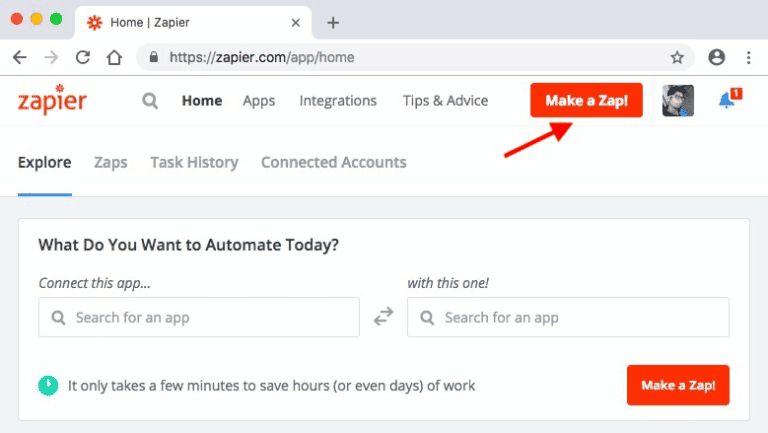
Task: Click the heading What Do You Want to Automate Today?
Action: [x=189, y=245]
